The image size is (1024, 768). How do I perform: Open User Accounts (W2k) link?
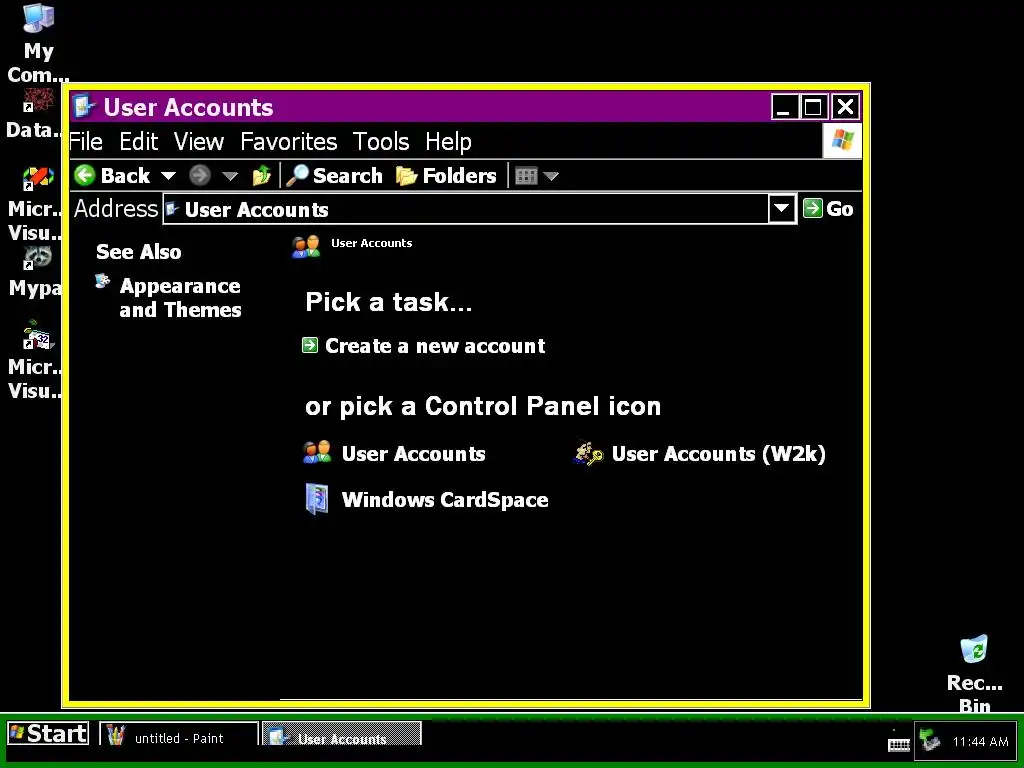[718, 454]
